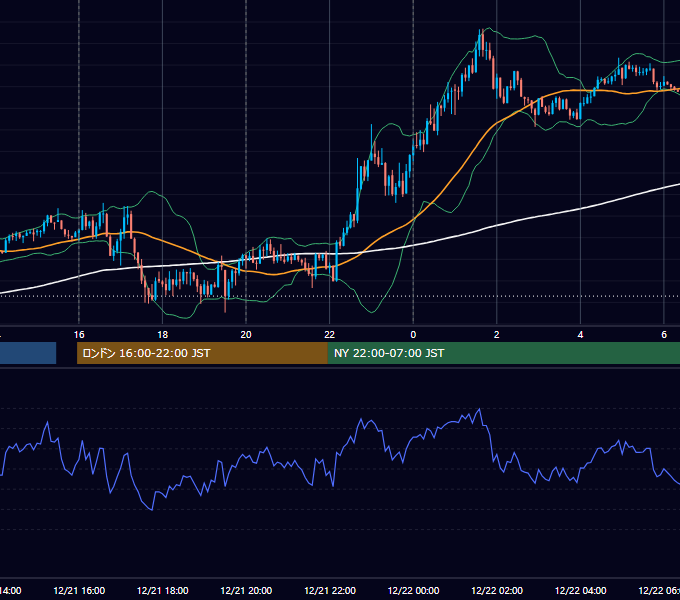Click the 4 hour label on price chart axis
The height and width of the screenshot is (600, 680).
(580, 334)
